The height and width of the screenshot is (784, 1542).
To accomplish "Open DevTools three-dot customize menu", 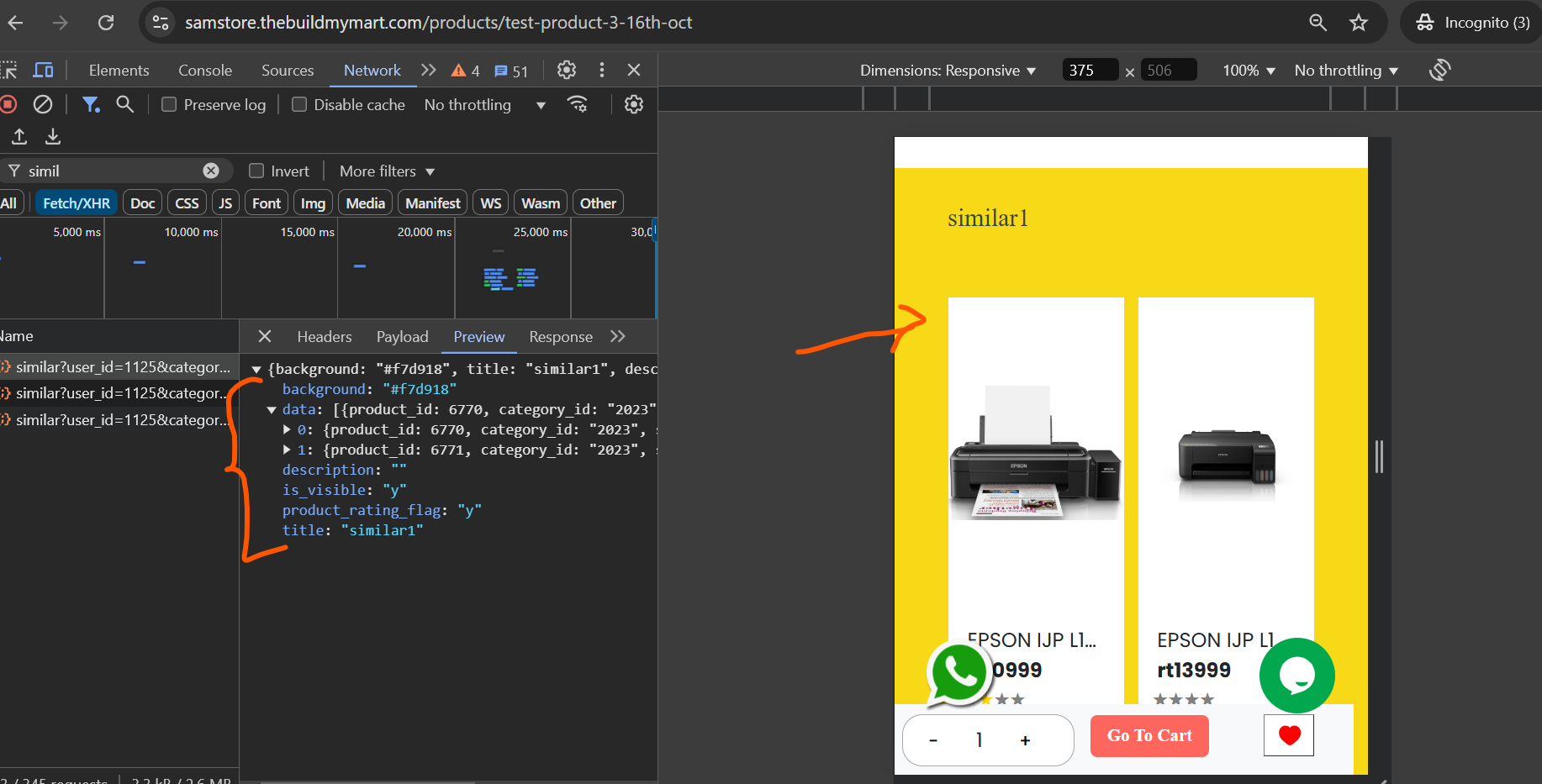I will click(601, 70).
